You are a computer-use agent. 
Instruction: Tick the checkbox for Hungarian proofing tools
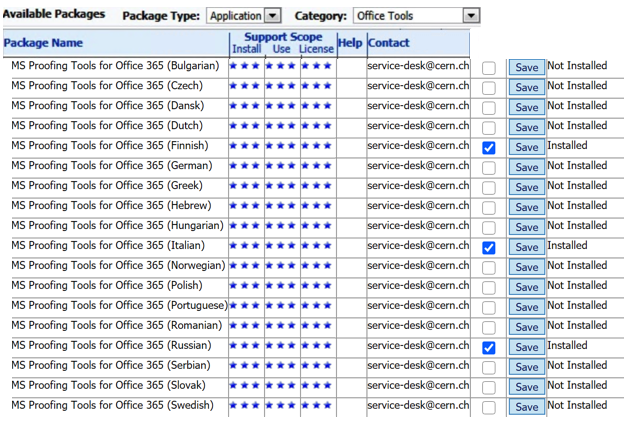point(489,228)
